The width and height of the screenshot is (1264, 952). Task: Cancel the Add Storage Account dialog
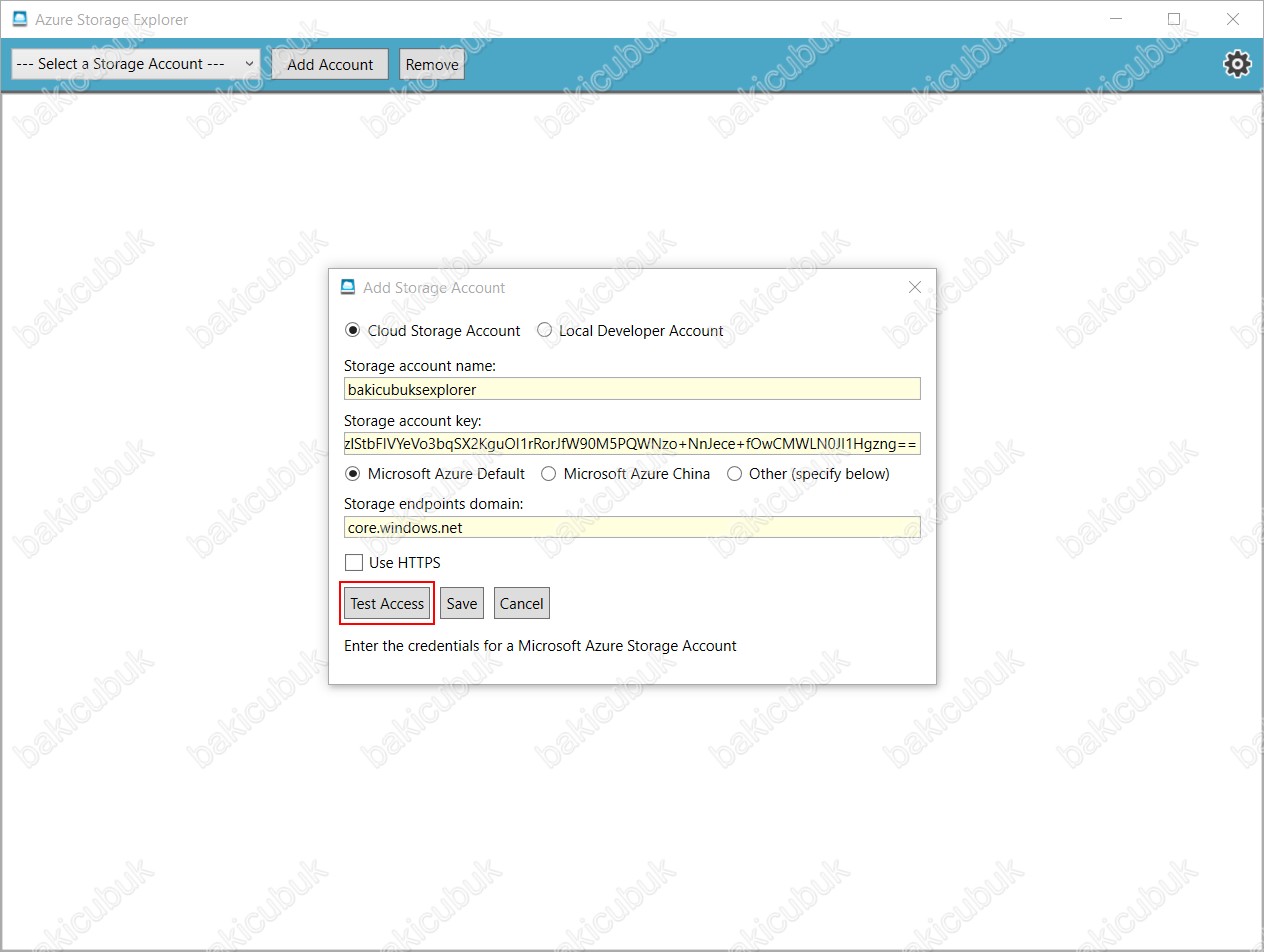[x=522, y=603]
